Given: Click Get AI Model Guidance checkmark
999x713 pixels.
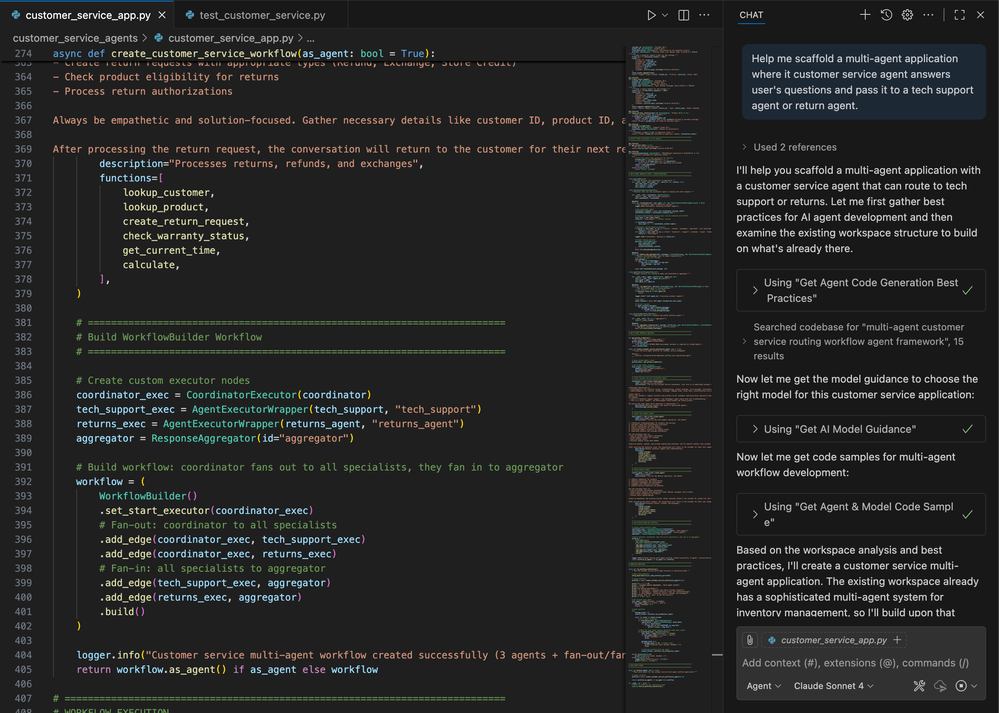Looking at the screenshot, I should (x=968, y=429).
